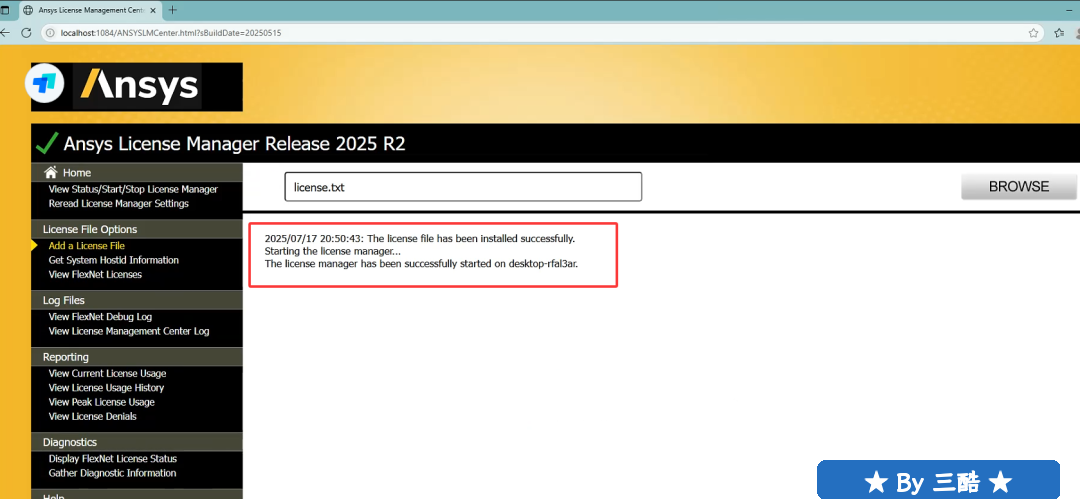Screen dimensions: 1080x499
Task: Open View Status/Start/Stop License Manager
Action: pos(133,189)
